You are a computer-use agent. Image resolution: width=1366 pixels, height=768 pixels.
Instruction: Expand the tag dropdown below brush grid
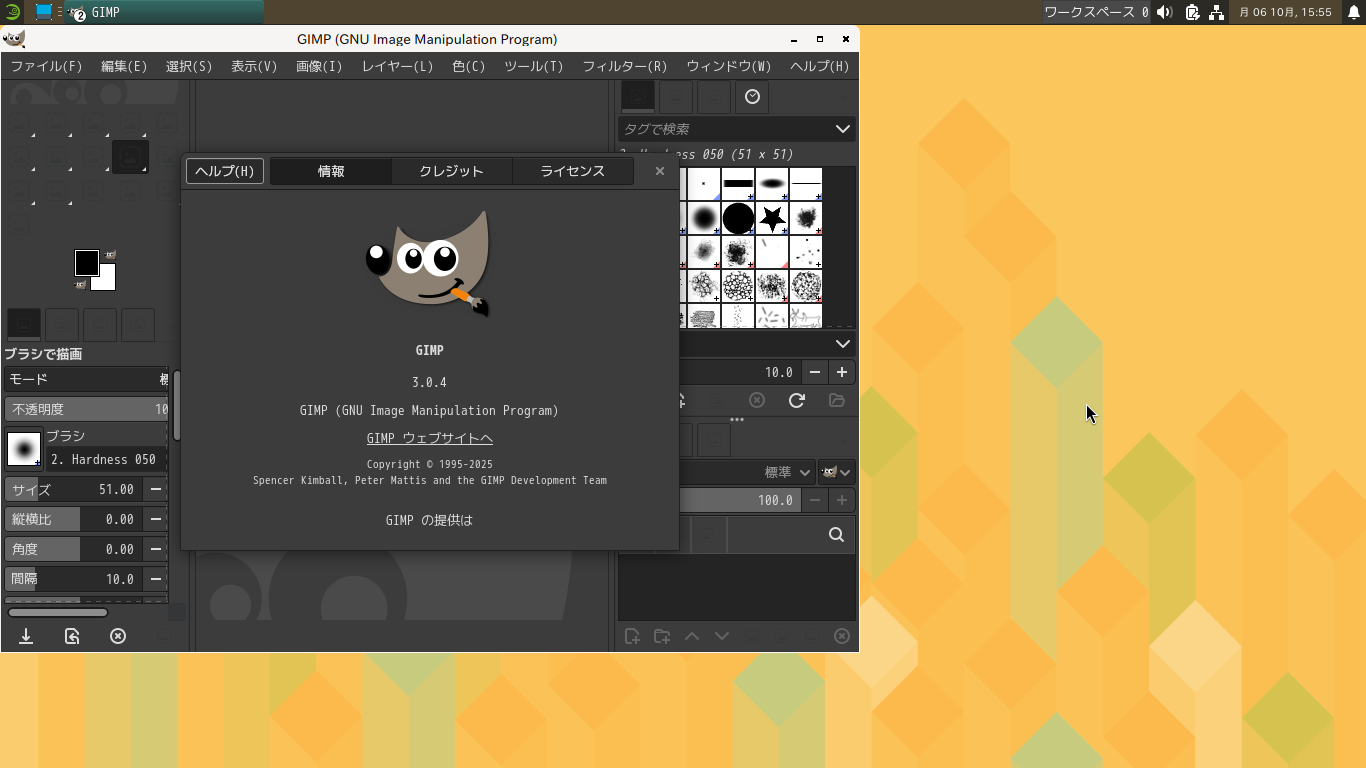point(843,344)
